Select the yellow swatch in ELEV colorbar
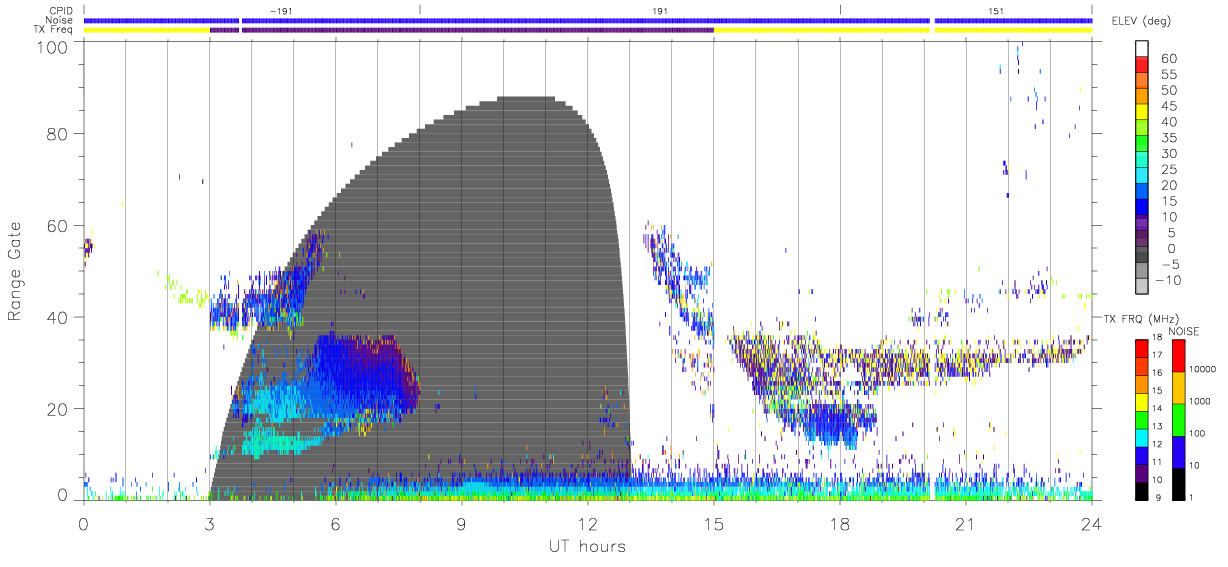The height and width of the screenshot is (567, 1228). tap(1143, 114)
